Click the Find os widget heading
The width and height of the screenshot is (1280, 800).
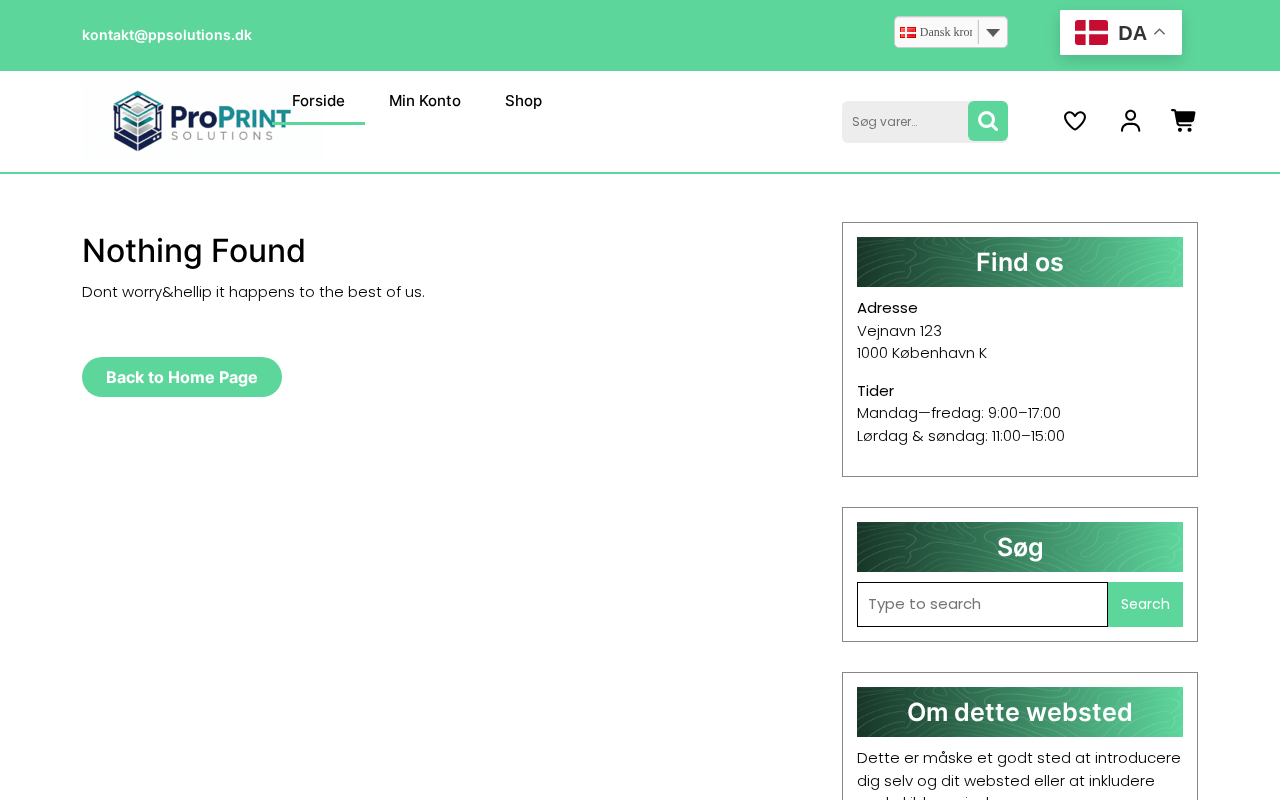(1020, 262)
